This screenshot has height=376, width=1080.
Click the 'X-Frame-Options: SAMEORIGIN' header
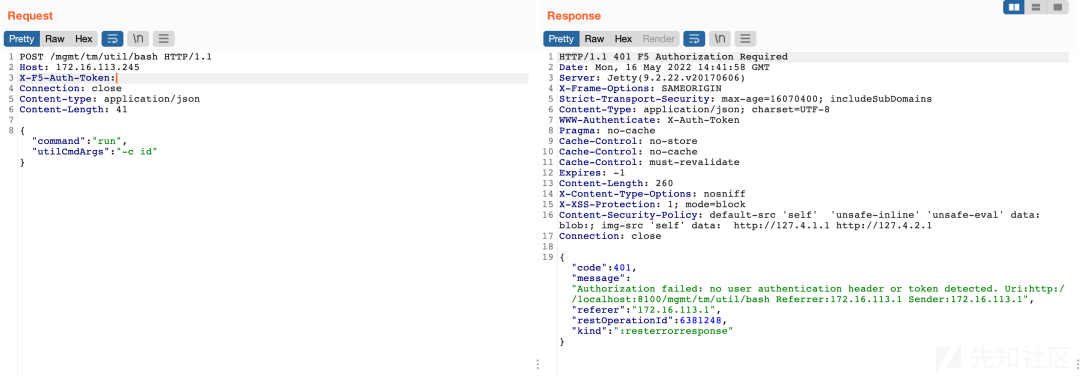click(x=640, y=88)
